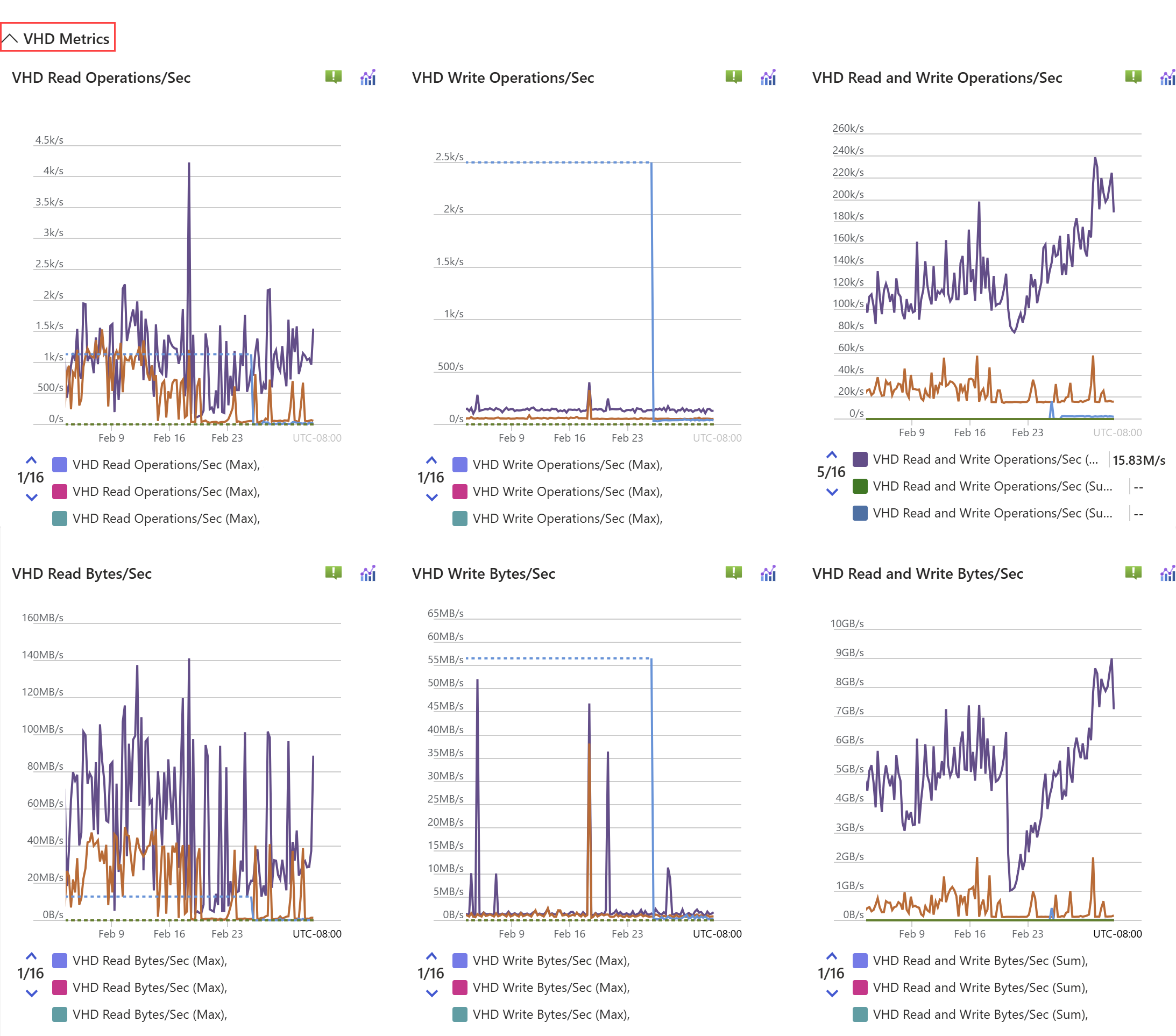The height and width of the screenshot is (1036, 1176).
Task: Open metrics icon on VHD Write Bytes/Sec chart
Action: 768,573
